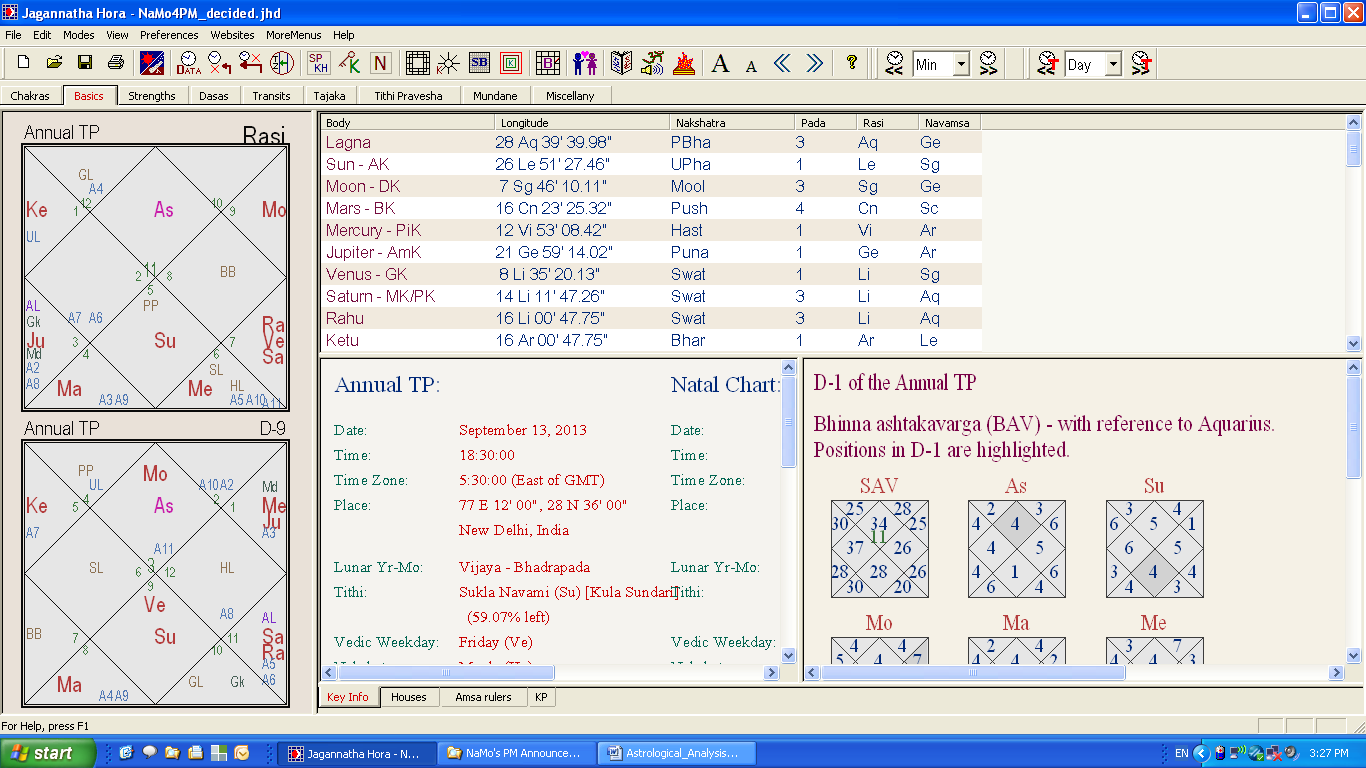
Task: Select the Amsa rulers bottom tab
Action: (x=483, y=697)
